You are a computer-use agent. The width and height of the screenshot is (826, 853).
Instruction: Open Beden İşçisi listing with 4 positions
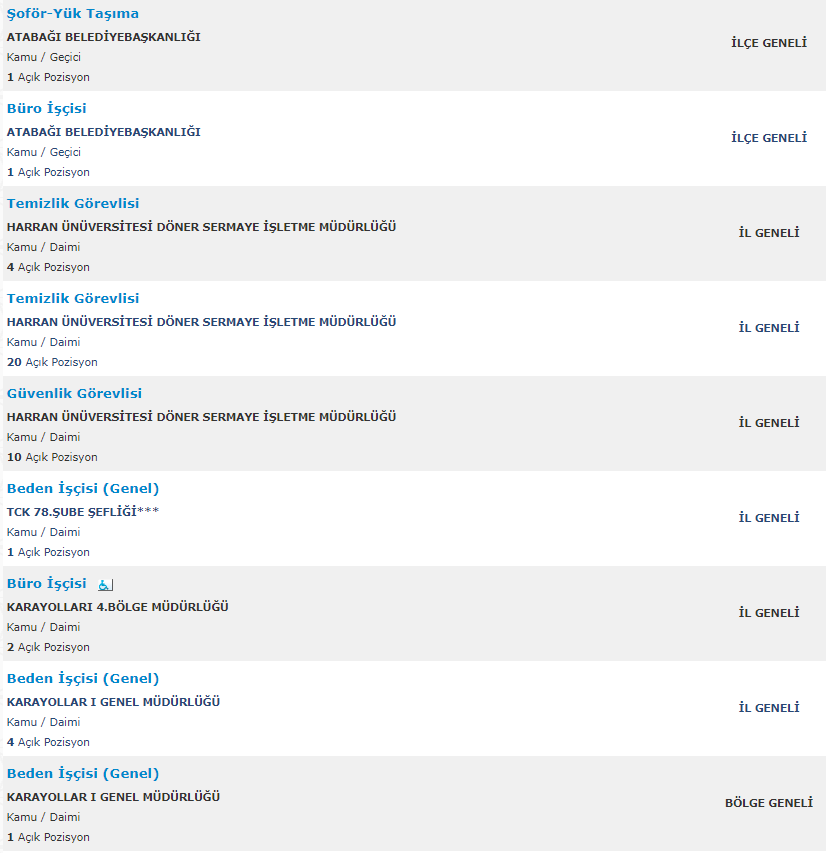pyautogui.click(x=83, y=678)
